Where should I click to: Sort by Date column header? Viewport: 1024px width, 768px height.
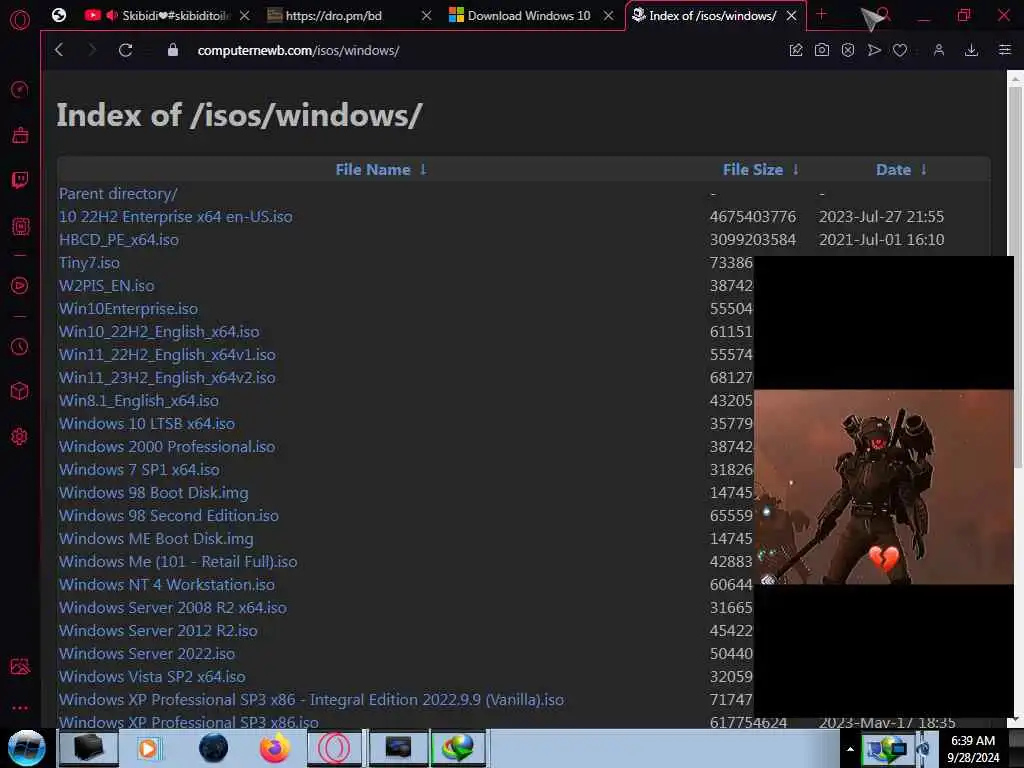pos(901,170)
